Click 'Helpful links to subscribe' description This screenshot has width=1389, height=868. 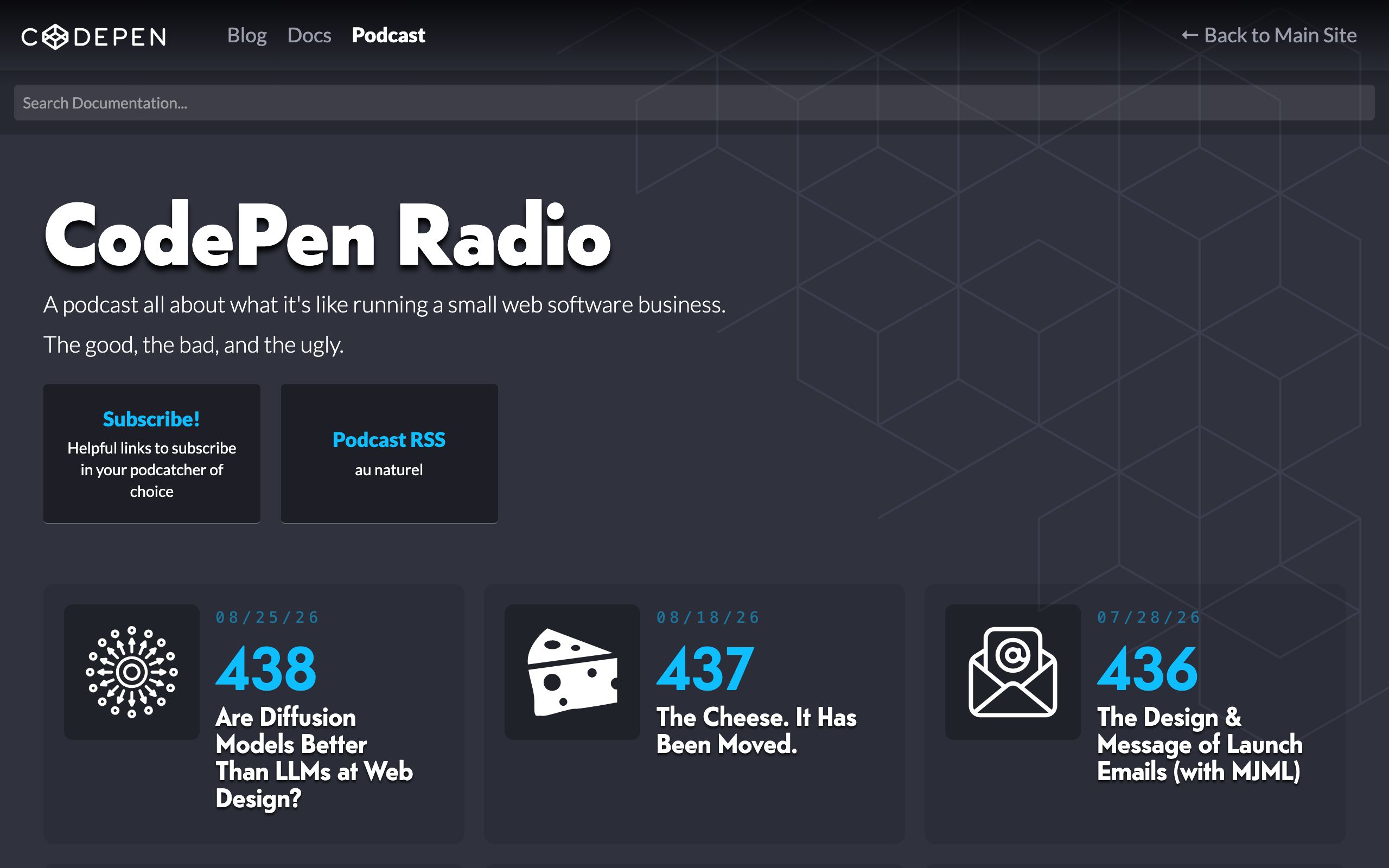[x=151, y=470]
